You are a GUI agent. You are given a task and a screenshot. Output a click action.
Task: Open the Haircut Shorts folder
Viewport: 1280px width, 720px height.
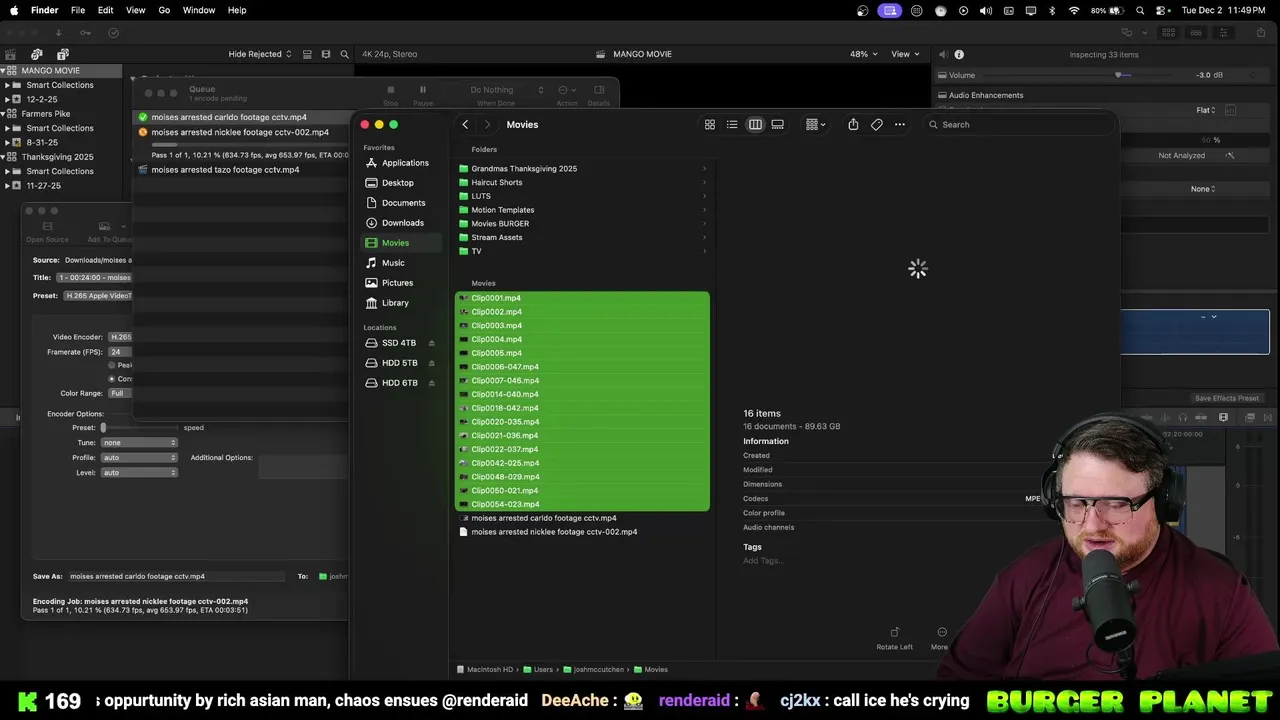[496, 183]
